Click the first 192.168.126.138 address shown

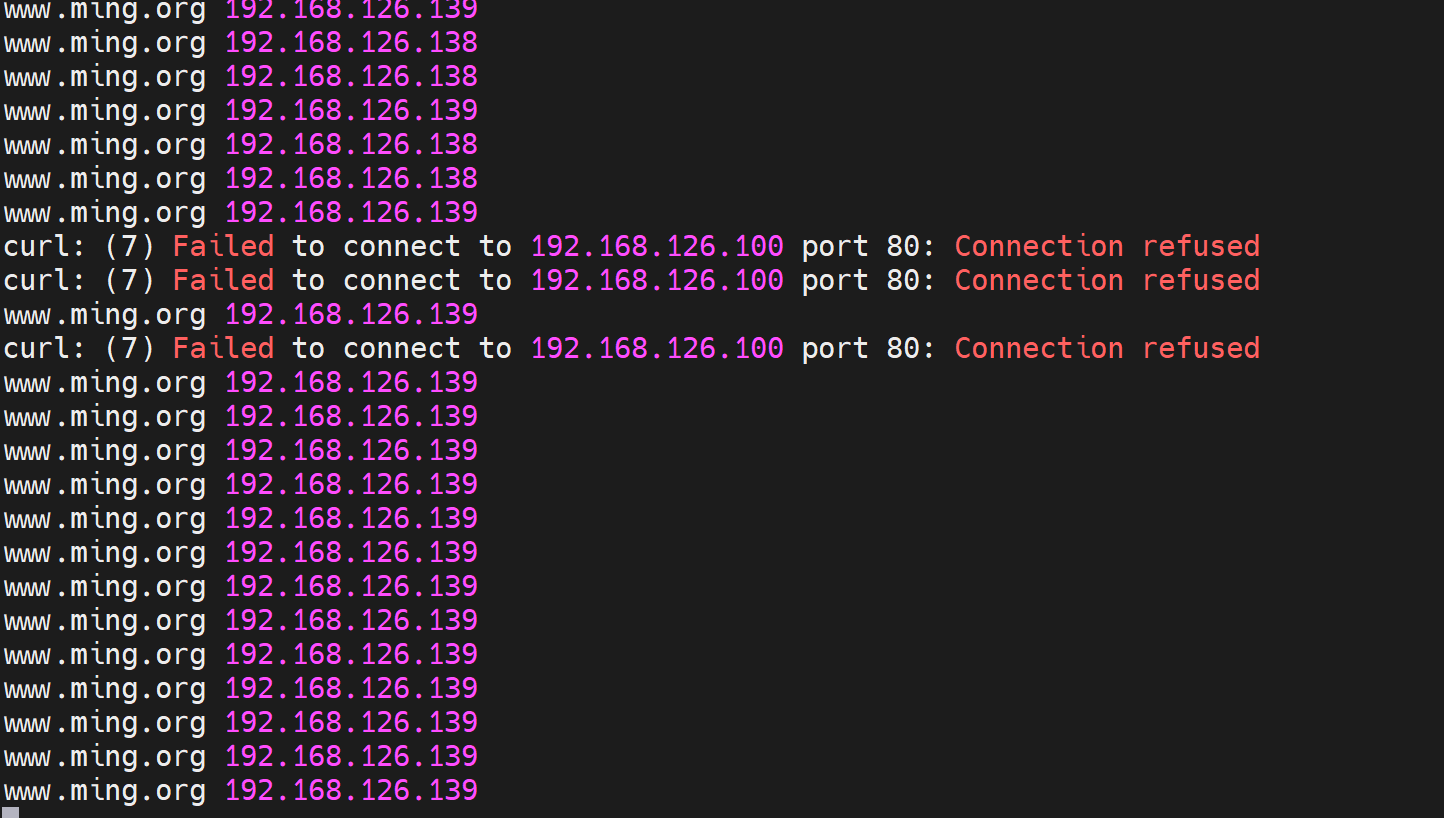pos(351,42)
